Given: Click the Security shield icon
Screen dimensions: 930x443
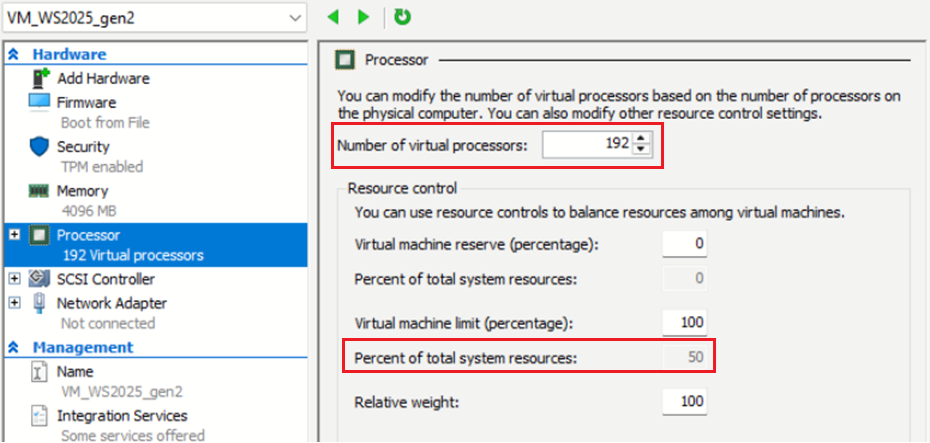Looking at the screenshot, I should click(39, 147).
